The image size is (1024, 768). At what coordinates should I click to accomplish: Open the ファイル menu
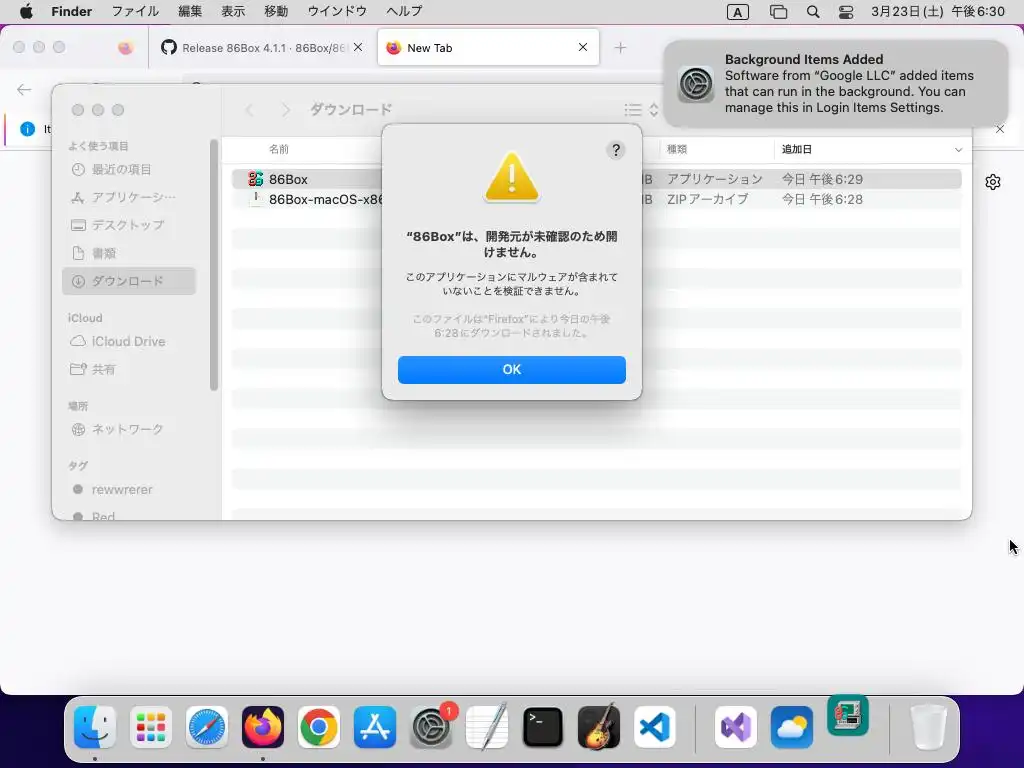tap(135, 11)
